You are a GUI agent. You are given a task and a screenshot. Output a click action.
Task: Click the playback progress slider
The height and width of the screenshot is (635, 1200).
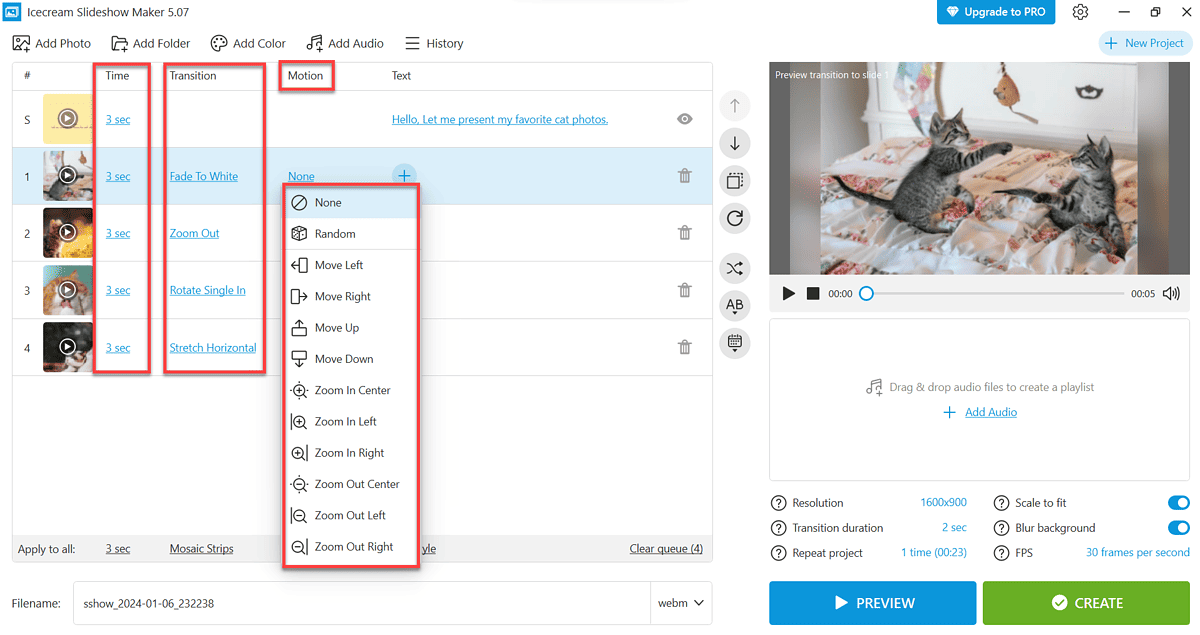866,293
